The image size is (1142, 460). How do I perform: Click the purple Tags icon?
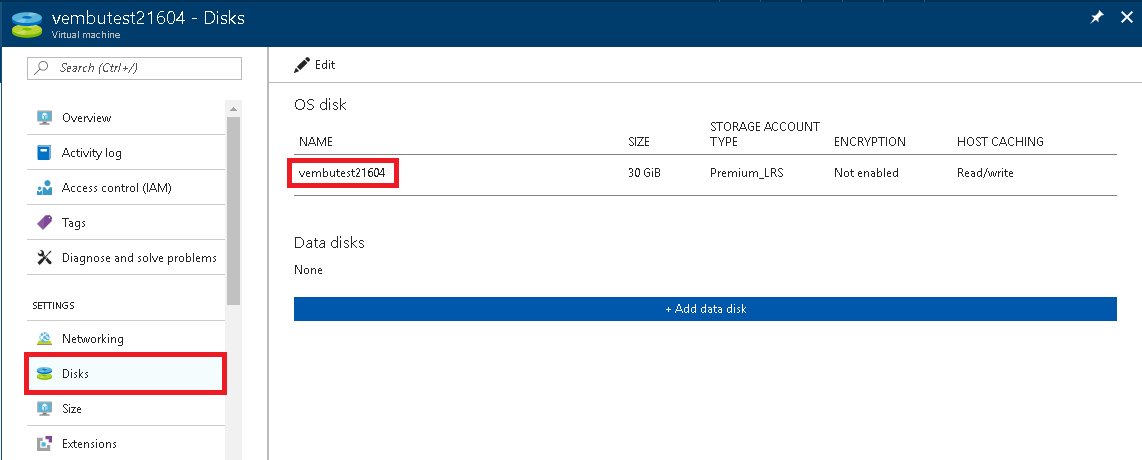44,223
